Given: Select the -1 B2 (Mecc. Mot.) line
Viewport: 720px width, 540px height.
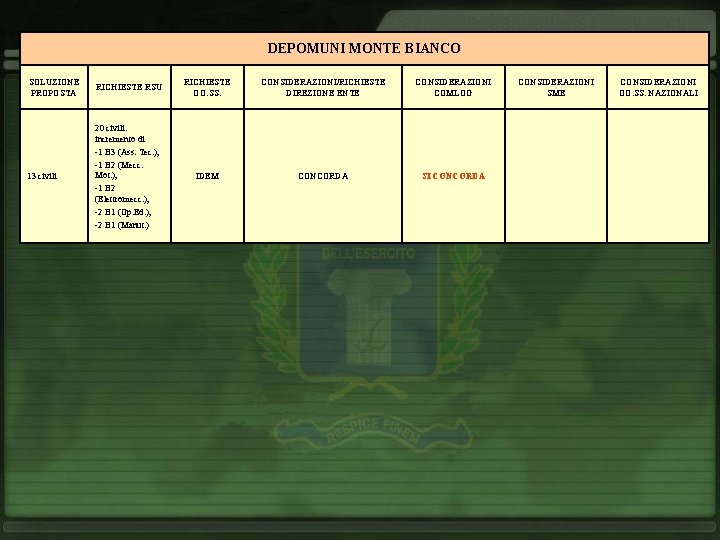Looking at the screenshot, I should (119, 170).
